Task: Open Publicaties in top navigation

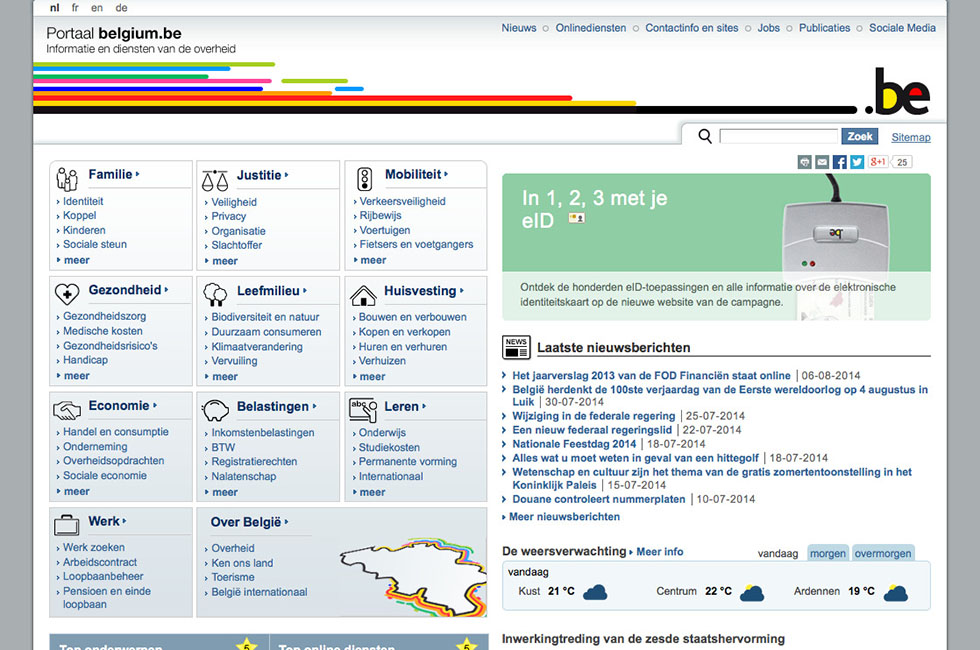Action: click(824, 28)
